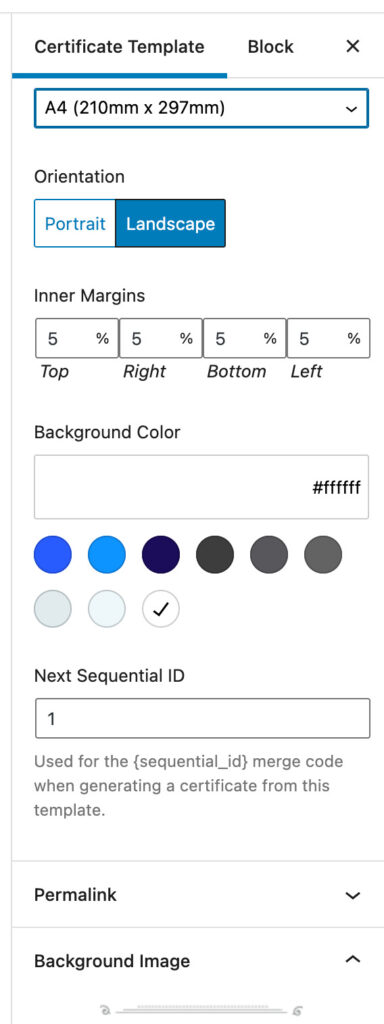This screenshot has width=384, height=1024.
Task: Choose Portrait orientation
Action: [75, 223]
